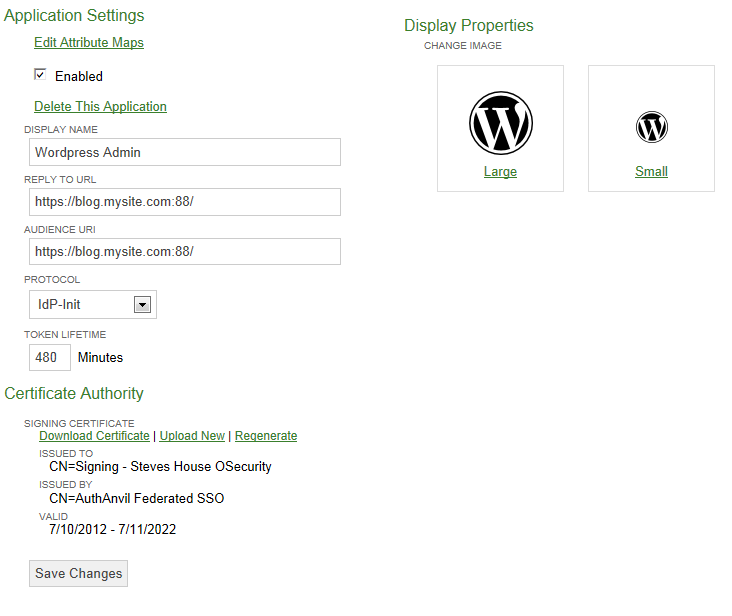Click the REPLY TO URL label
Viewport: 732px width, 616px height.
(x=60, y=180)
